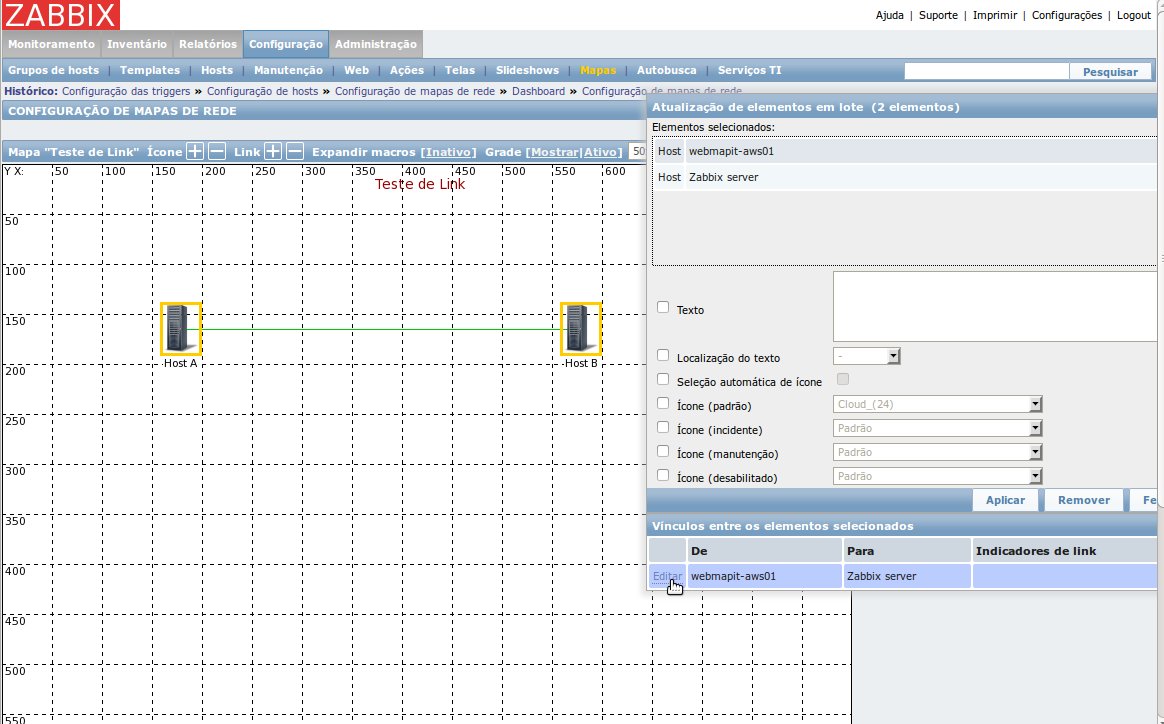Enable Localização do texto checkbox

click(663, 356)
